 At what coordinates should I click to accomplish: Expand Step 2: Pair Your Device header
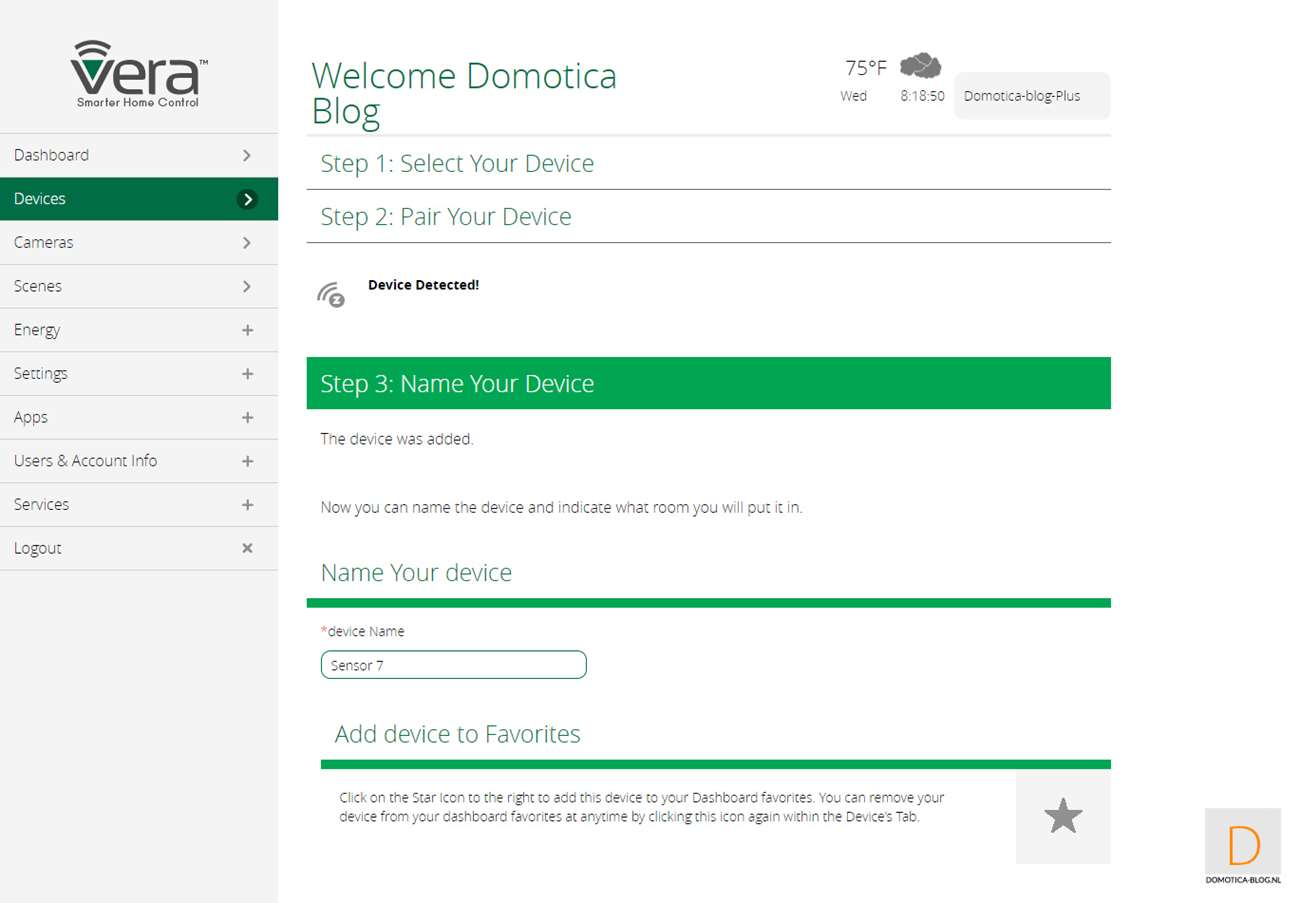[x=446, y=217]
